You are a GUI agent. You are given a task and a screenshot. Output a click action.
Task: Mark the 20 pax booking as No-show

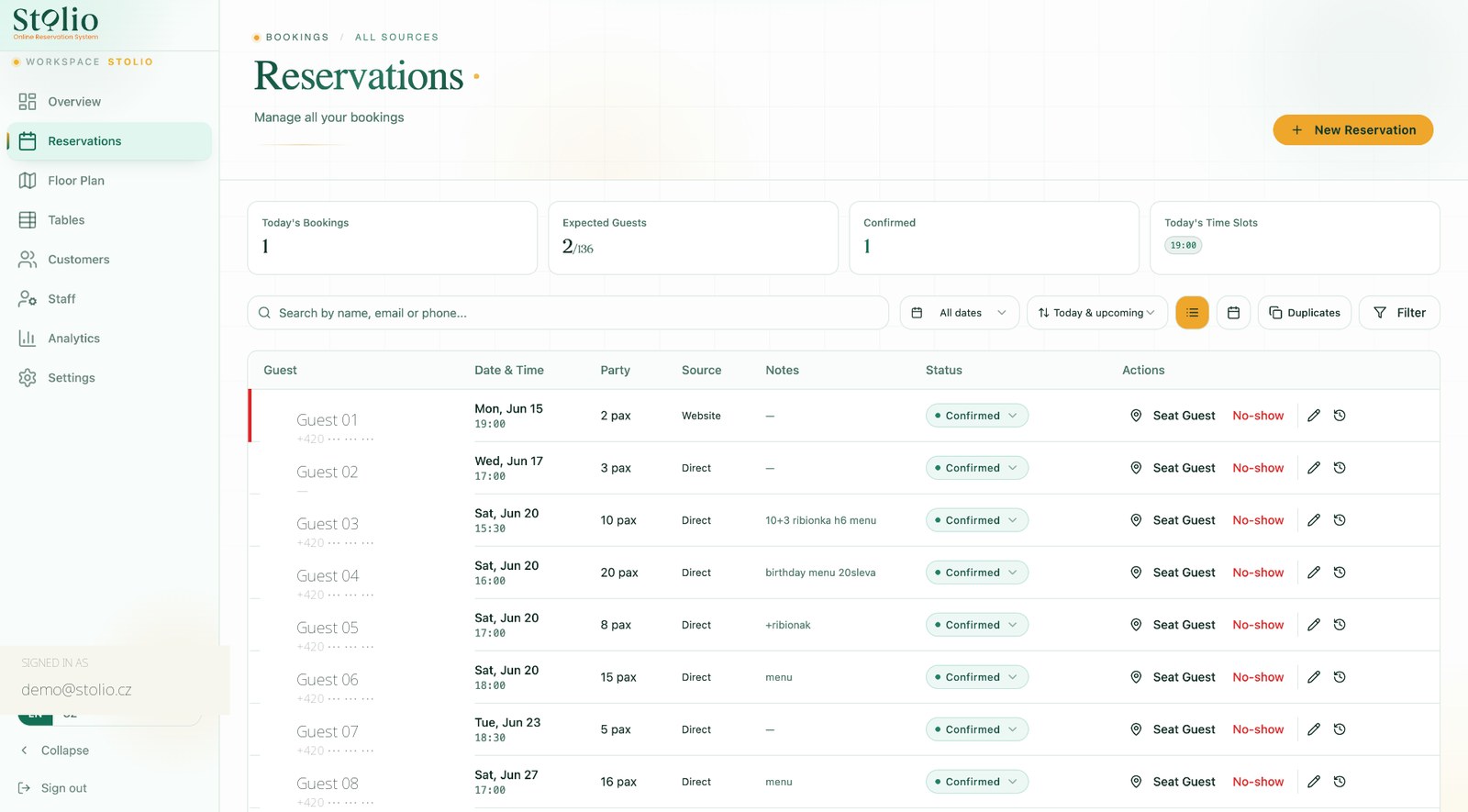(1258, 573)
